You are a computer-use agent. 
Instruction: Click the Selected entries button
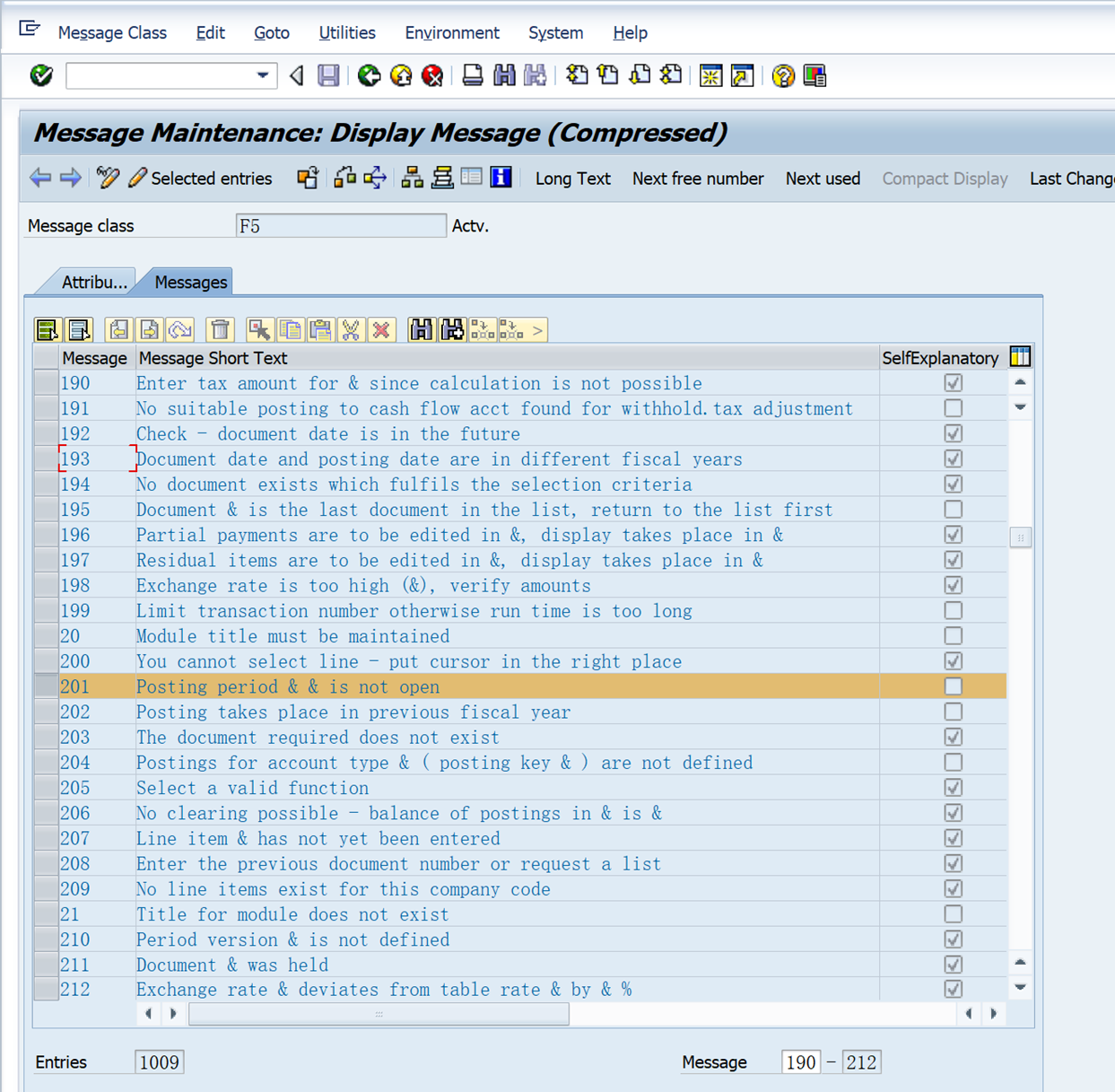coord(200,178)
